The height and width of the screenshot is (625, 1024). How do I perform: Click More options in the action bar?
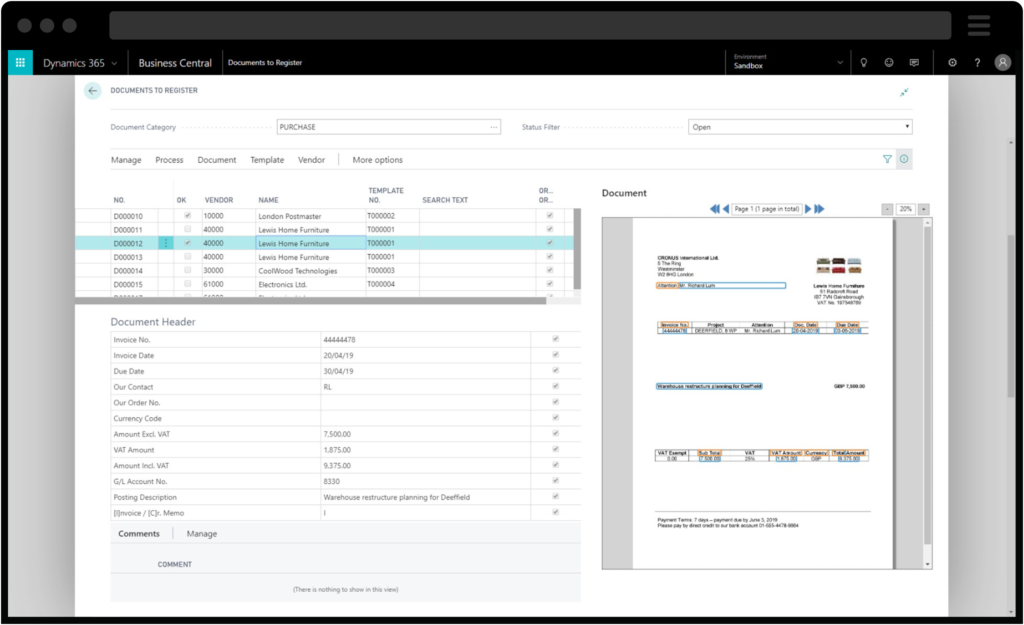click(378, 160)
